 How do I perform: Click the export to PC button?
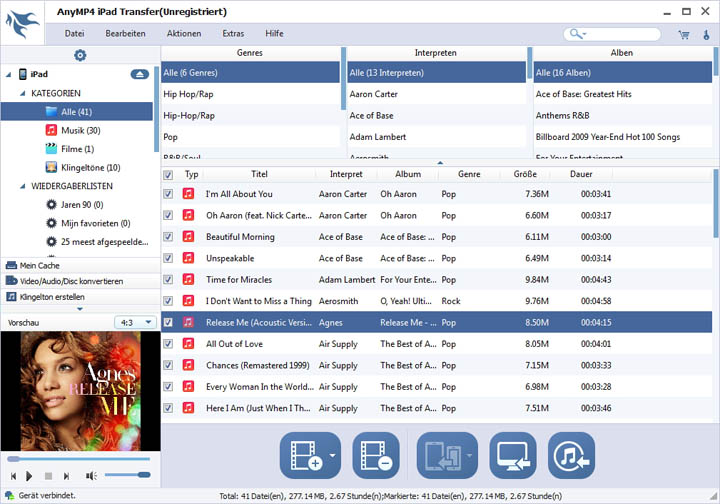tap(513, 455)
